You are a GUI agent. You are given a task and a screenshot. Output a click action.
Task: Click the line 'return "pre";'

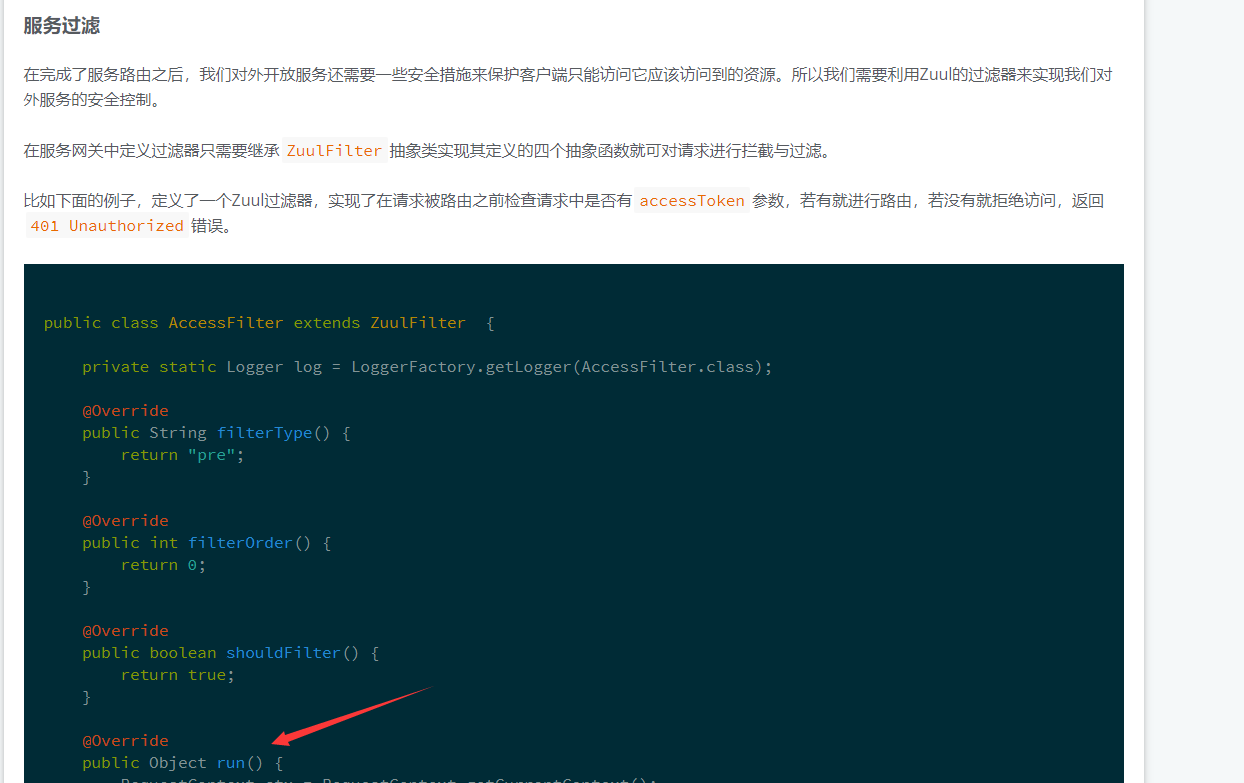[x=182, y=455]
